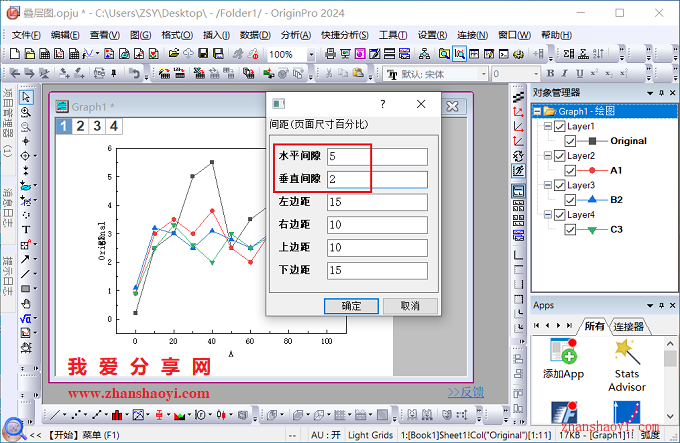This screenshot has height=443, width=680.
Task: Click the Print icon in toolbar
Action: 330,54
